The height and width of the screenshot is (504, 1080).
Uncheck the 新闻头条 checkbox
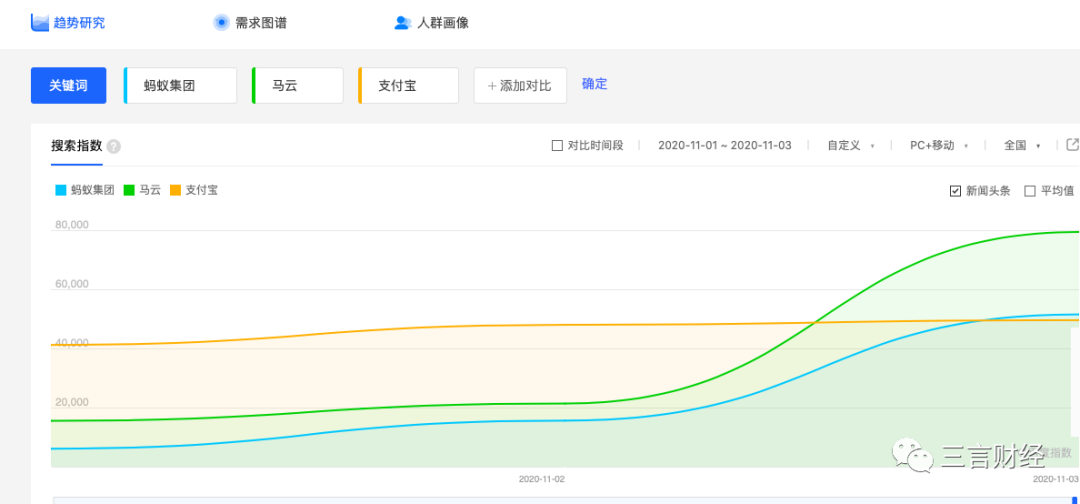pos(955,191)
